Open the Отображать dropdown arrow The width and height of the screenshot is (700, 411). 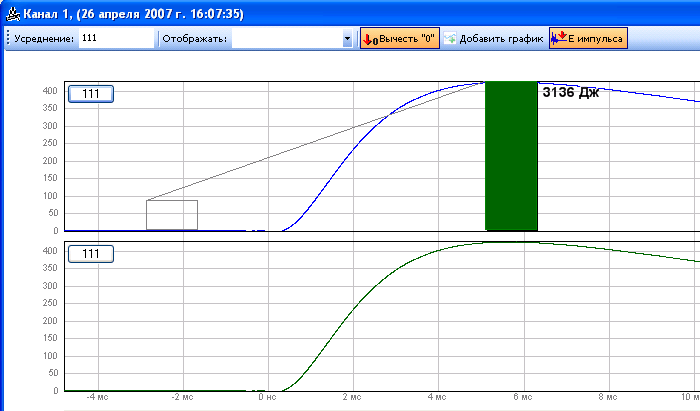click(347, 39)
